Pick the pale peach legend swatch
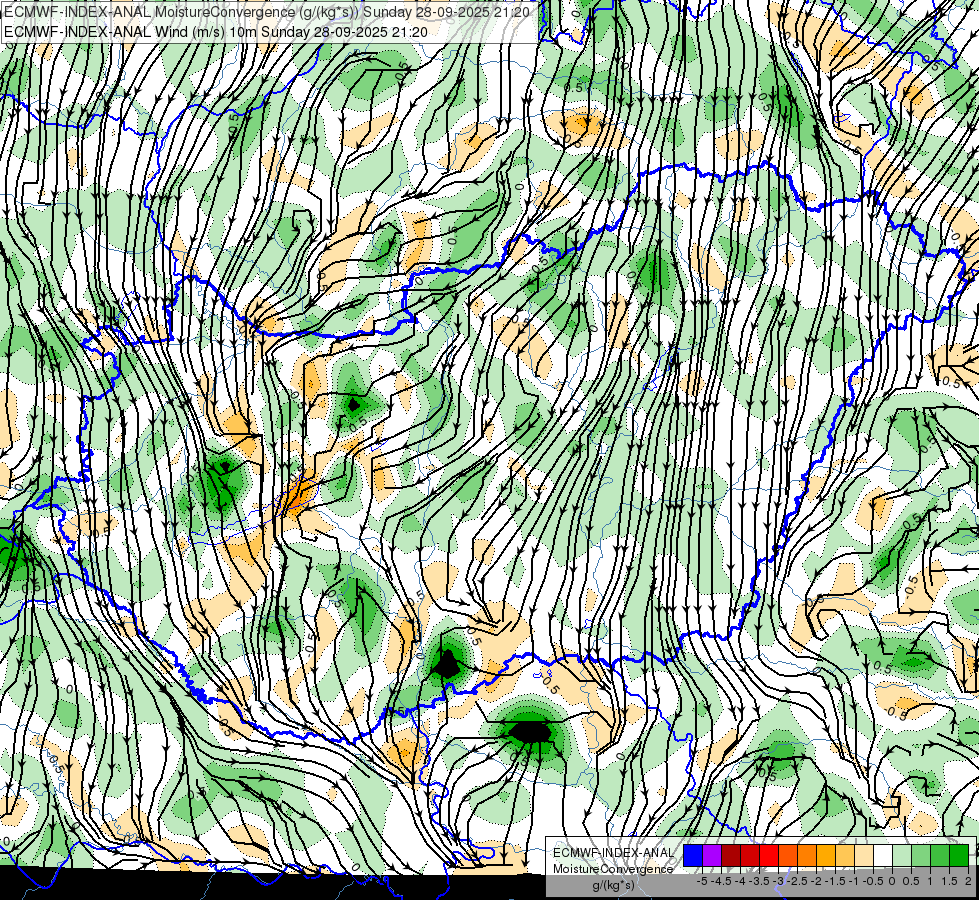This screenshot has height=900, width=979. coord(864,855)
